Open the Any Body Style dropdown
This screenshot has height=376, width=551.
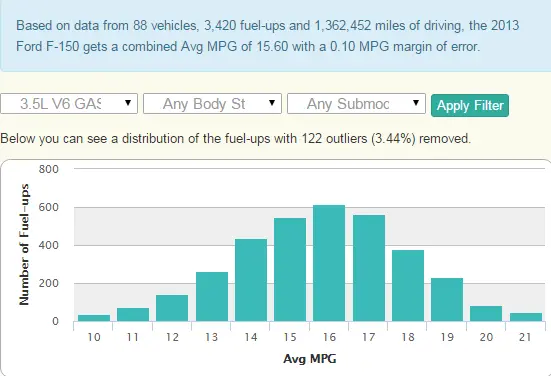point(212,104)
